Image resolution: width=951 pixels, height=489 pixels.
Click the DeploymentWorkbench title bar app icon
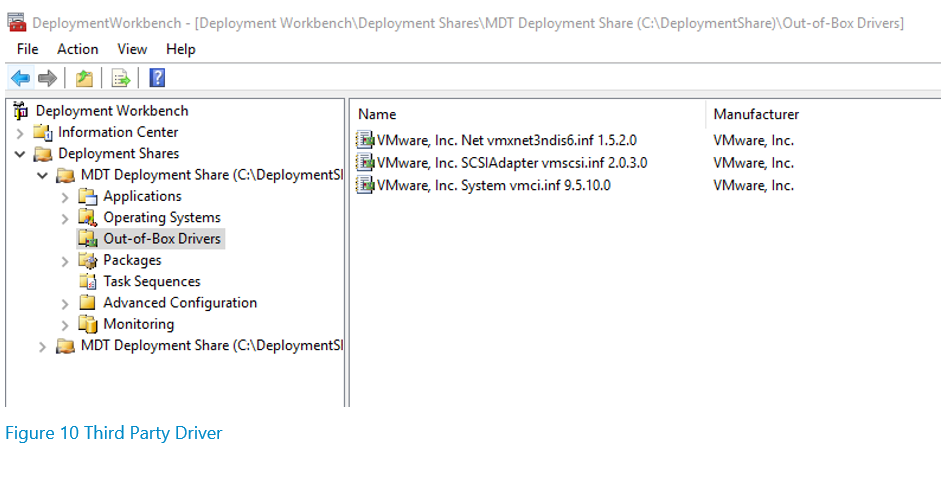[17, 23]
